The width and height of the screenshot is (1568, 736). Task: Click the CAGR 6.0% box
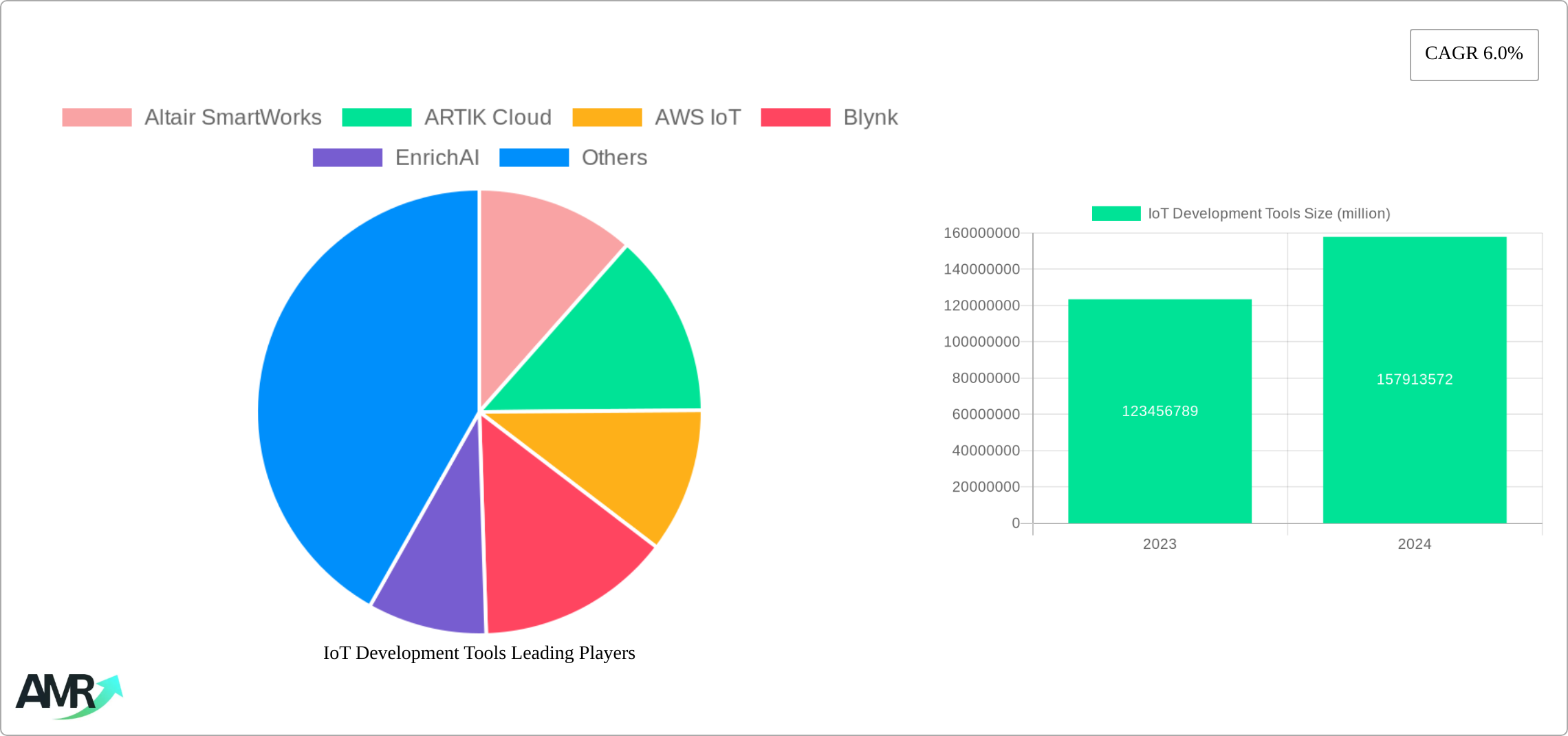(x=1474, y=54)
